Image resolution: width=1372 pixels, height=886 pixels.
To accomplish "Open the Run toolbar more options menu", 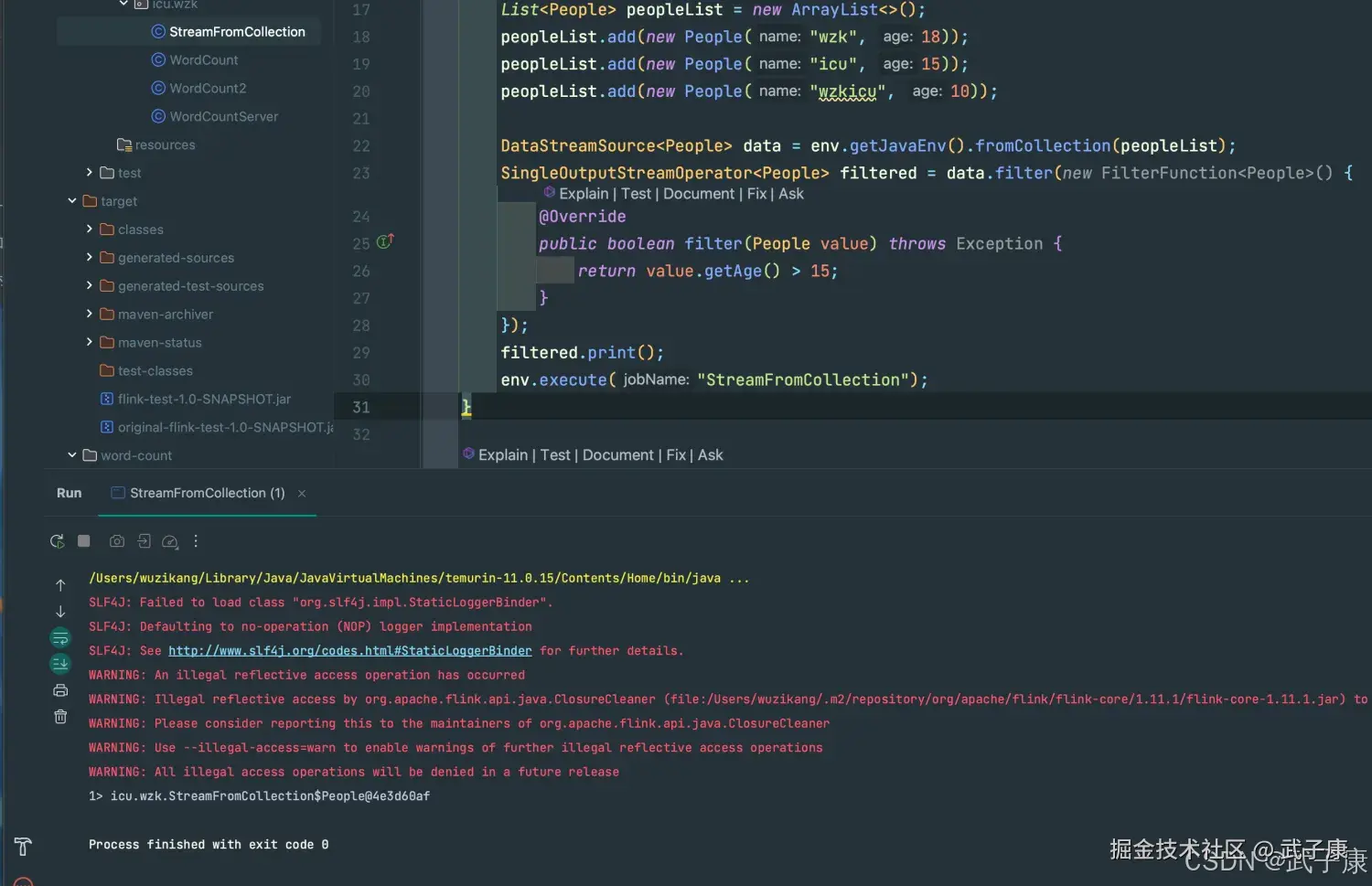I will [196, 541].
